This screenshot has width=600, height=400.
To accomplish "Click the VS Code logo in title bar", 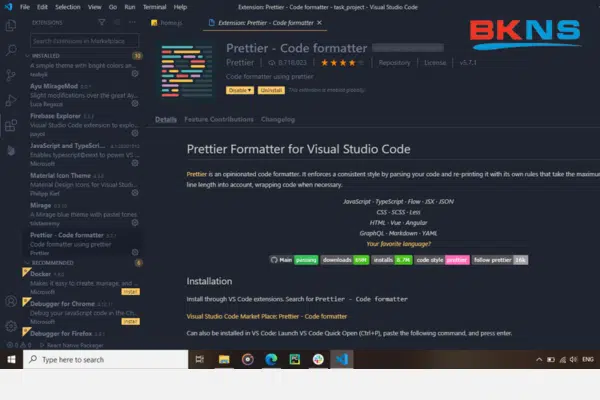I will (x=8, y=7).
